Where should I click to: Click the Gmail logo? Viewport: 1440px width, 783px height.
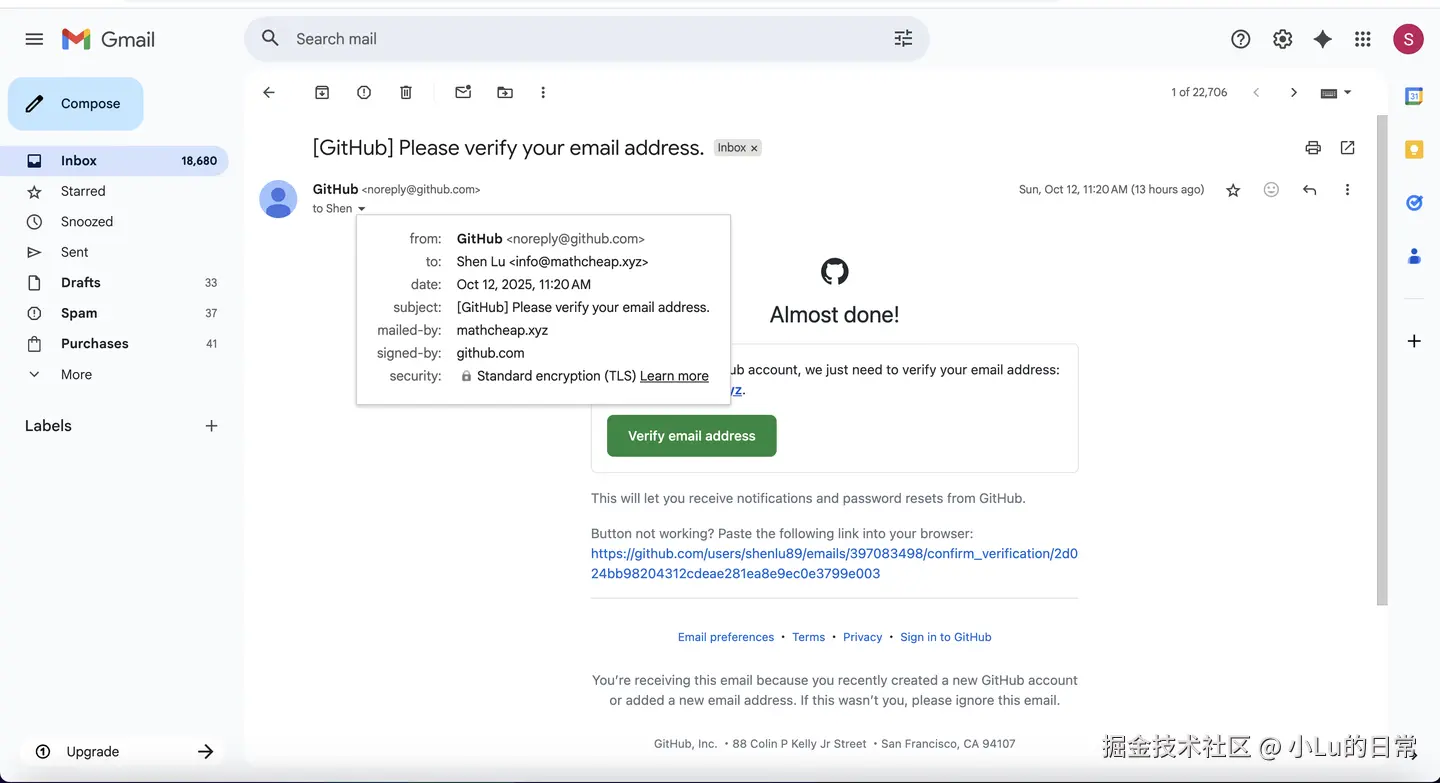108,39
